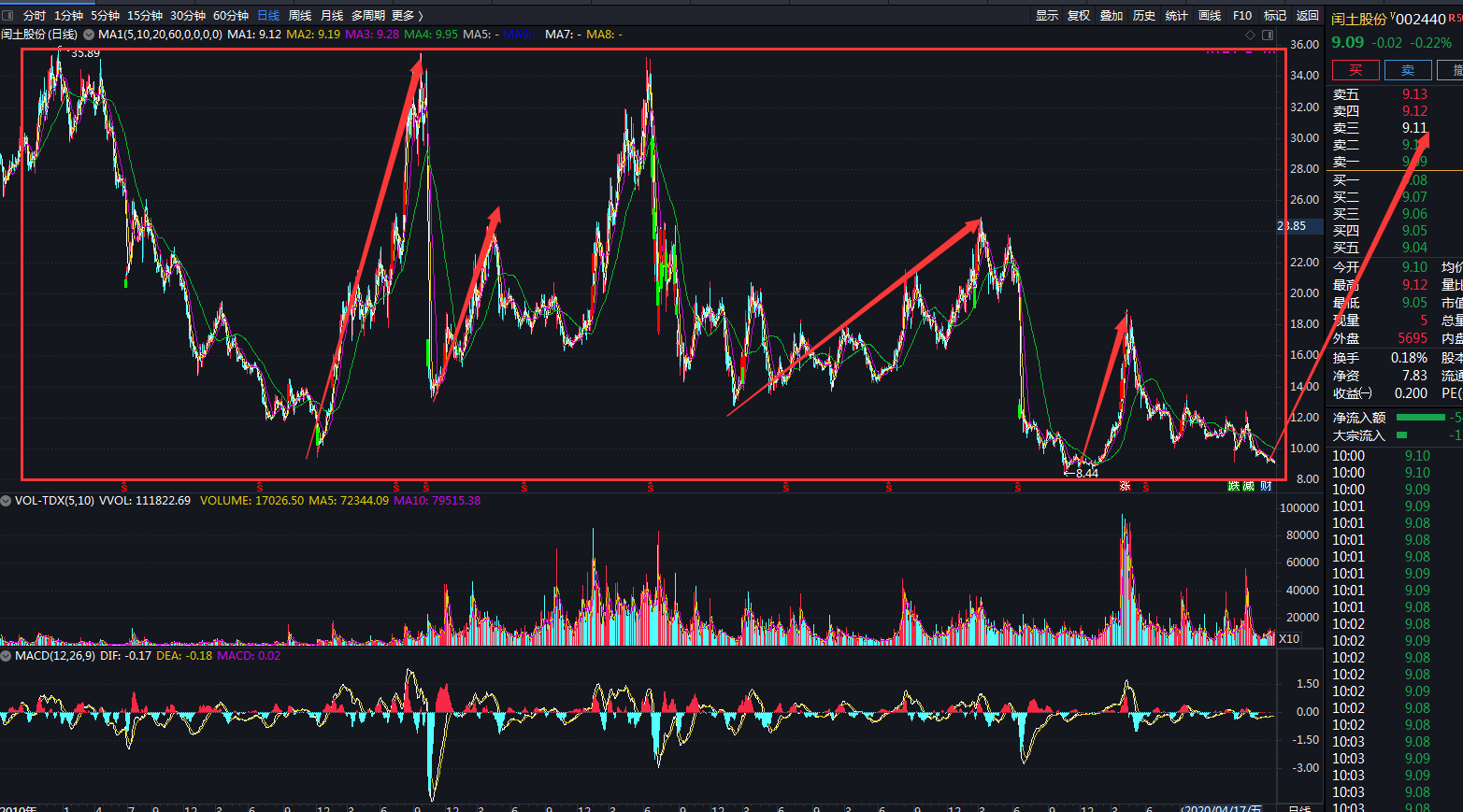Open the VOL-TDX indicator dropdown
The width and height of the screenshot is (1463, 812).
pos(7,501)
